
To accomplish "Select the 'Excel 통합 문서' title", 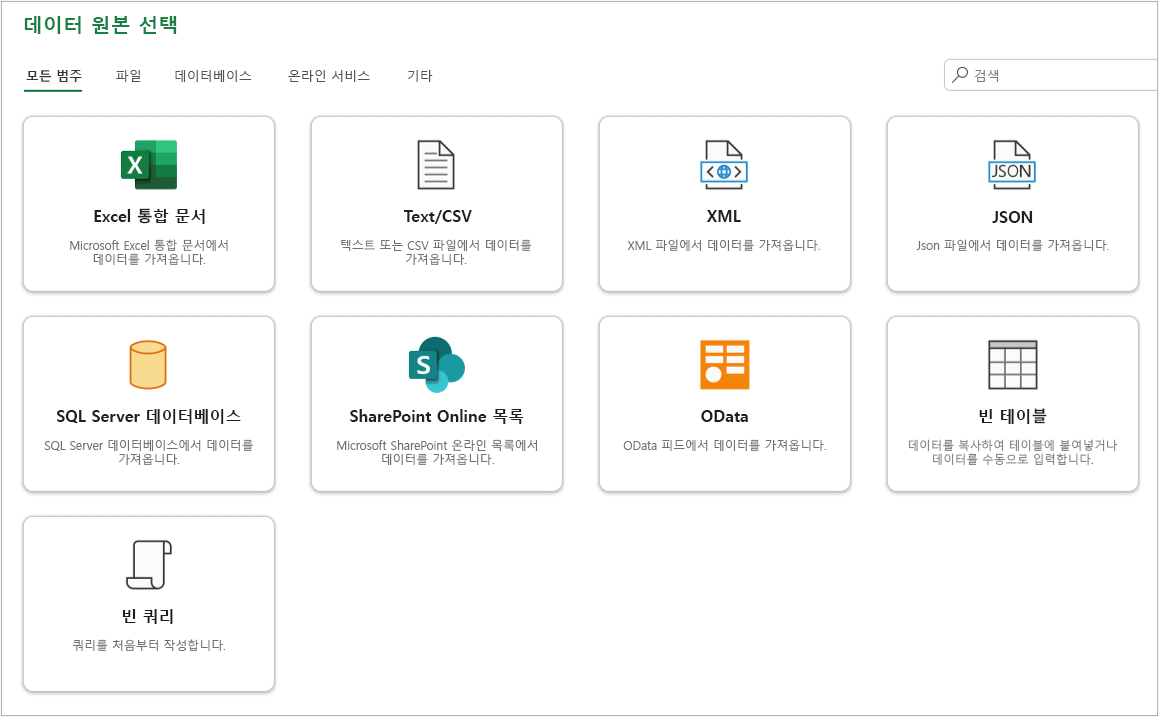I will point(149,216).
